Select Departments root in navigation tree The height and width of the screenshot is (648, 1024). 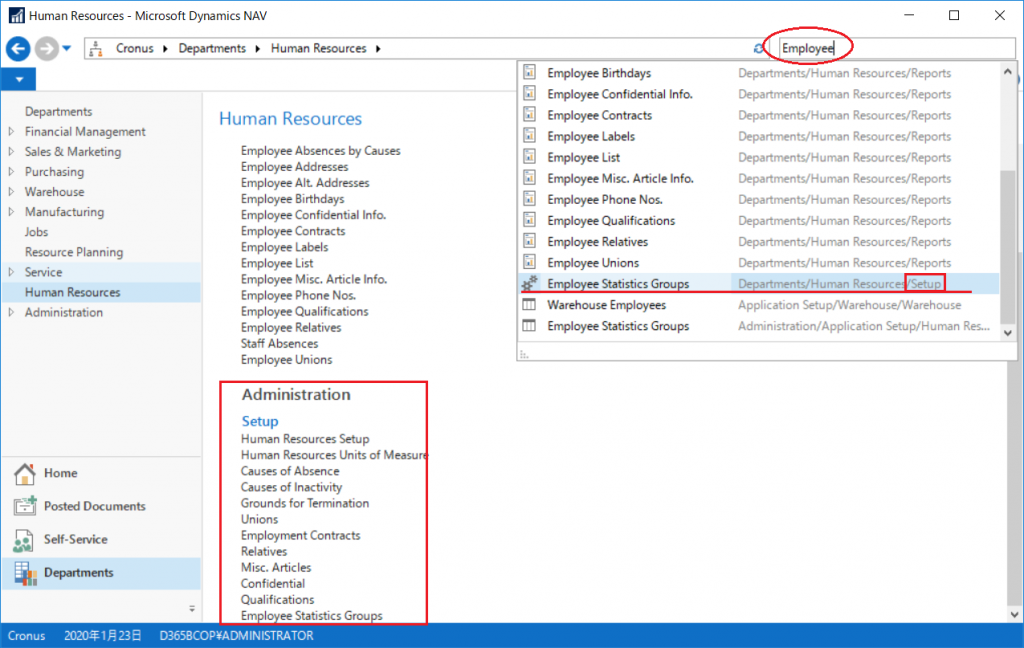59,112
